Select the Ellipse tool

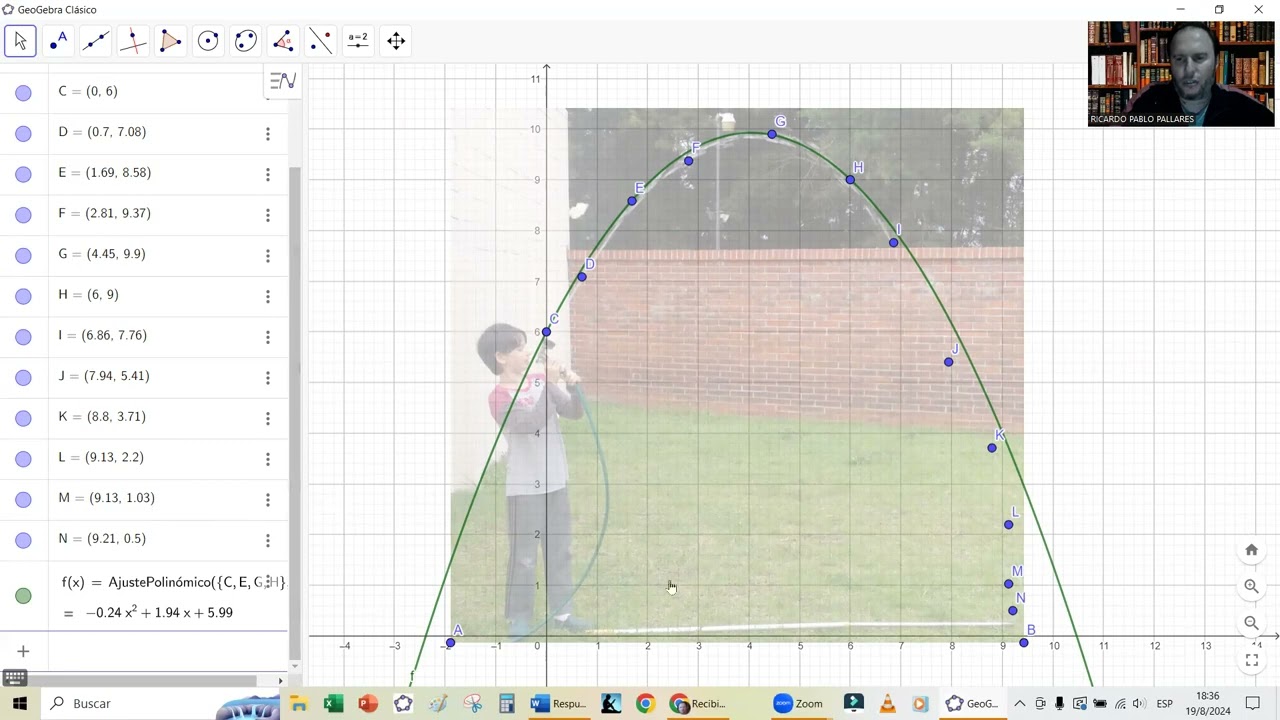(x=246, y=41)
